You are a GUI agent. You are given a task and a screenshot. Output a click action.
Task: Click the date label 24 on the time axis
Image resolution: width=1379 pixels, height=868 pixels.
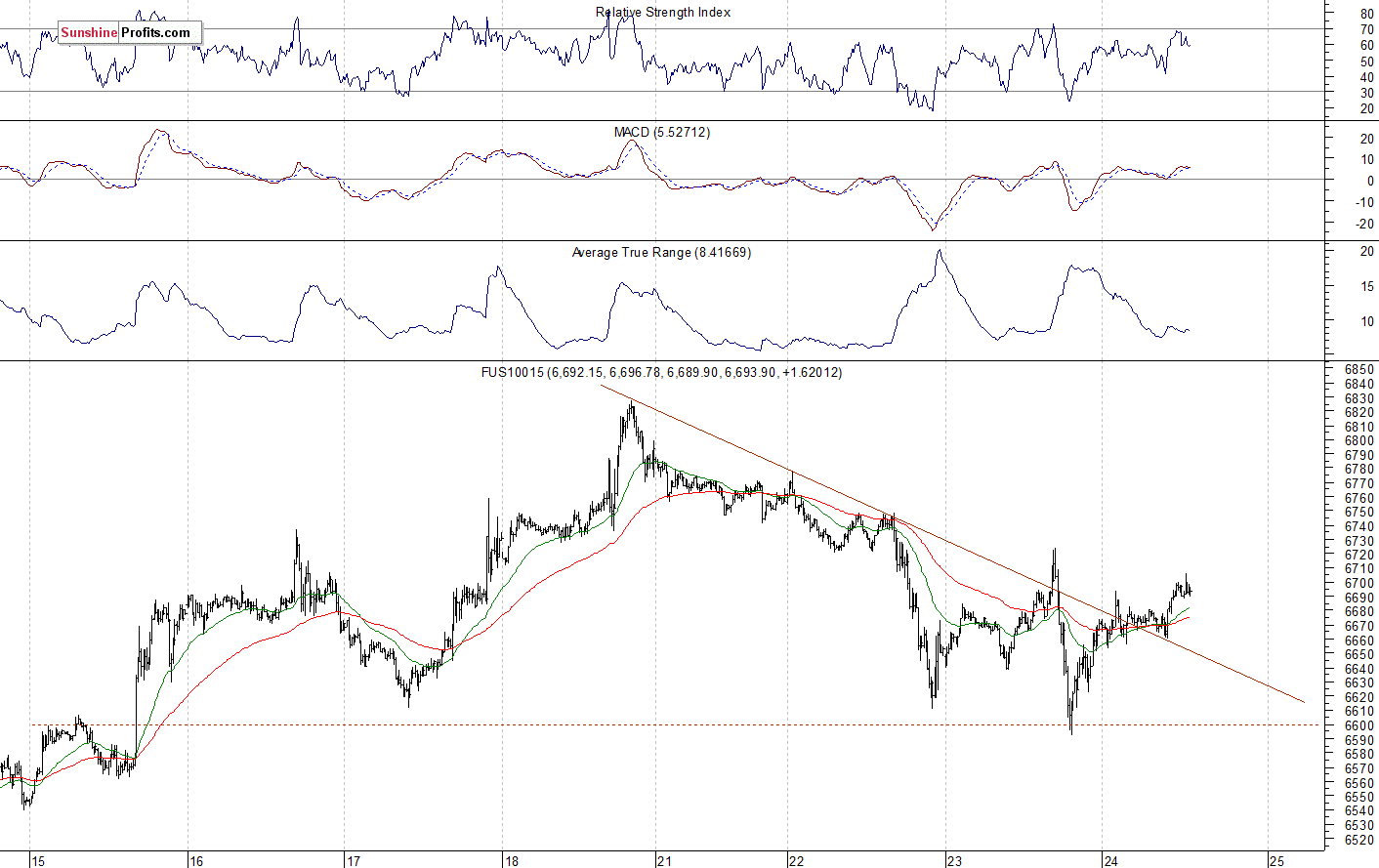pyautogui.click(x=1111, y=860)
